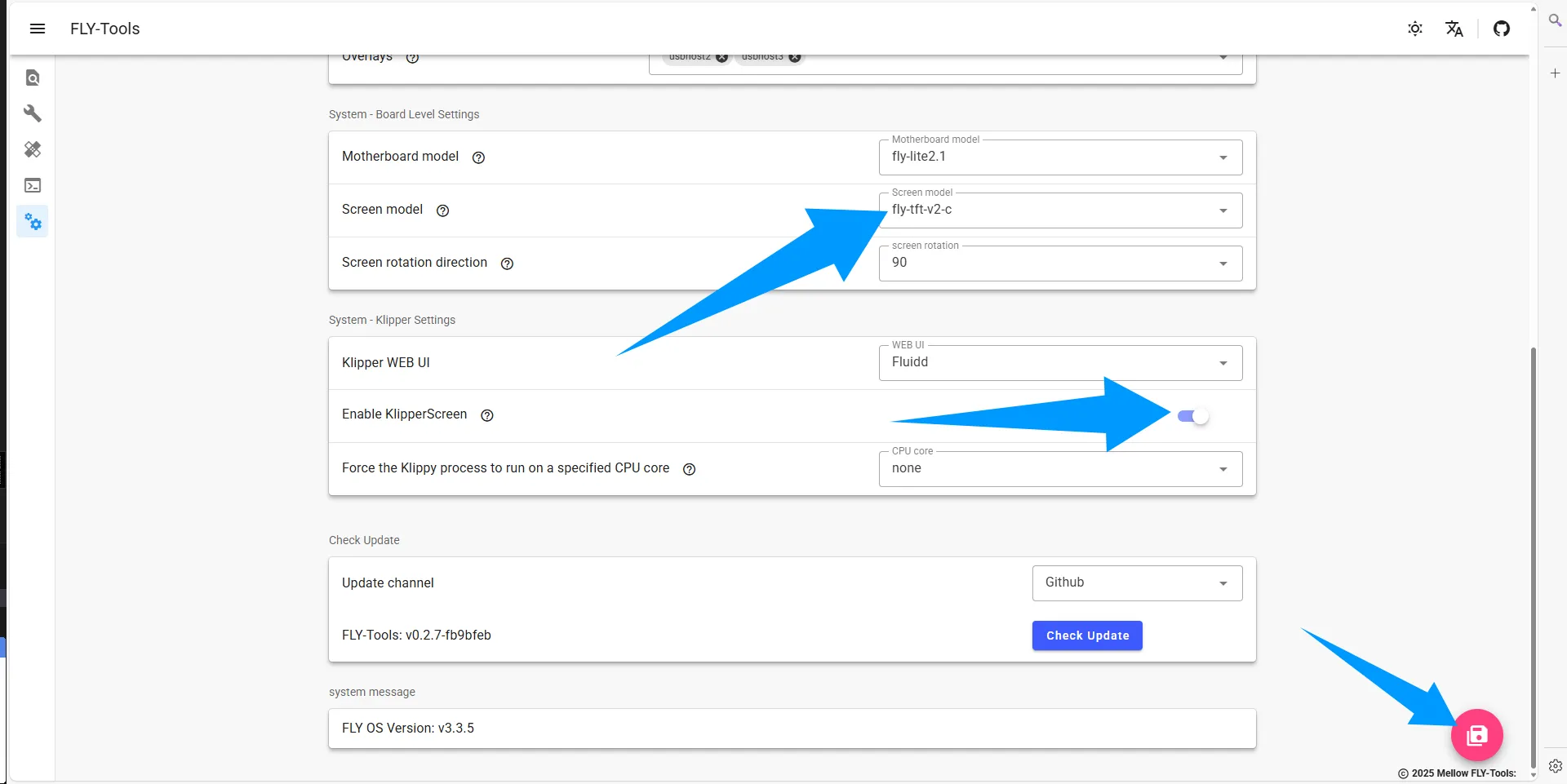
Task: Select the system settings gears sidebar item
Action: pyautogui.click(x=33, y=221)
